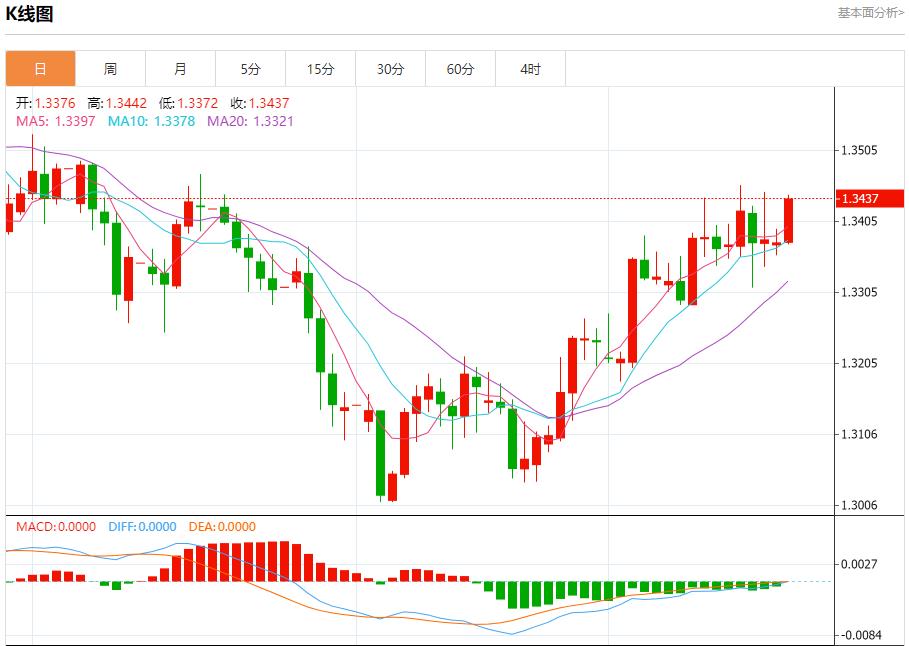Switch to the 4时 four-hour tab
The width and height of the screenshot is (909, 646).
click(x=530, y=69)
